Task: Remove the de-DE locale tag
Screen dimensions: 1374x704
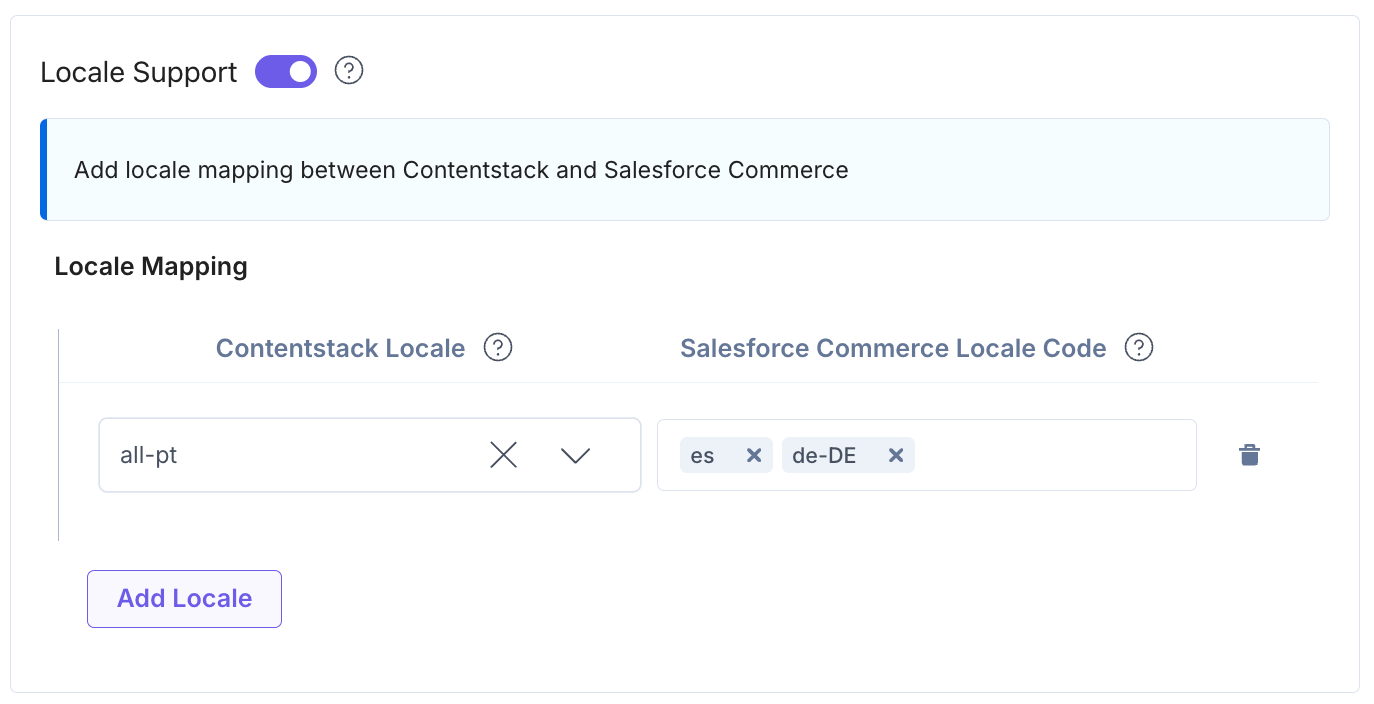Action: click(895, 455)
